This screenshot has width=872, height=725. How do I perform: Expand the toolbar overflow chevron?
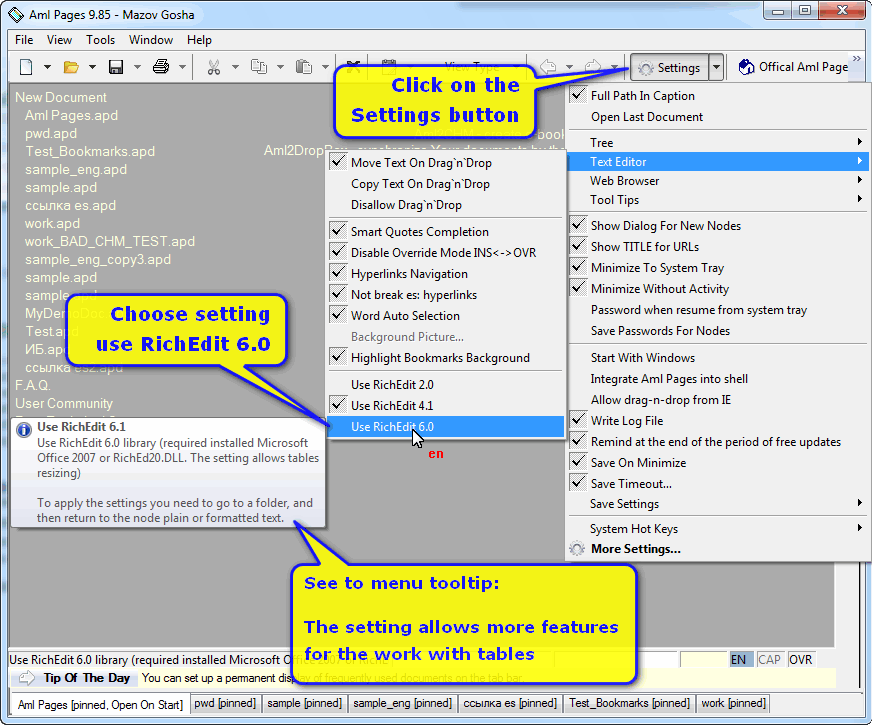tap(856, 58)
